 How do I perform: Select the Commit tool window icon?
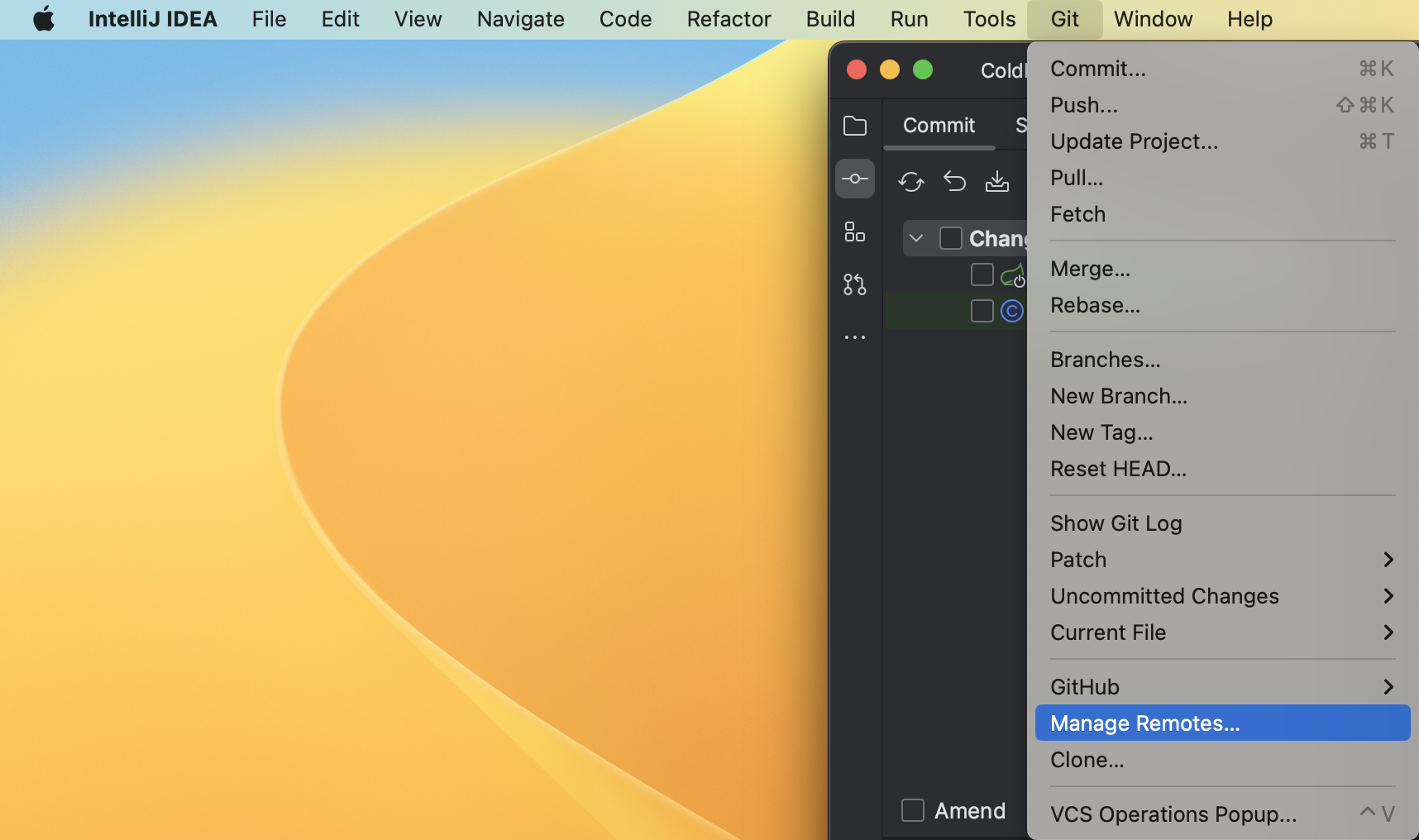(x=855, y=179)
